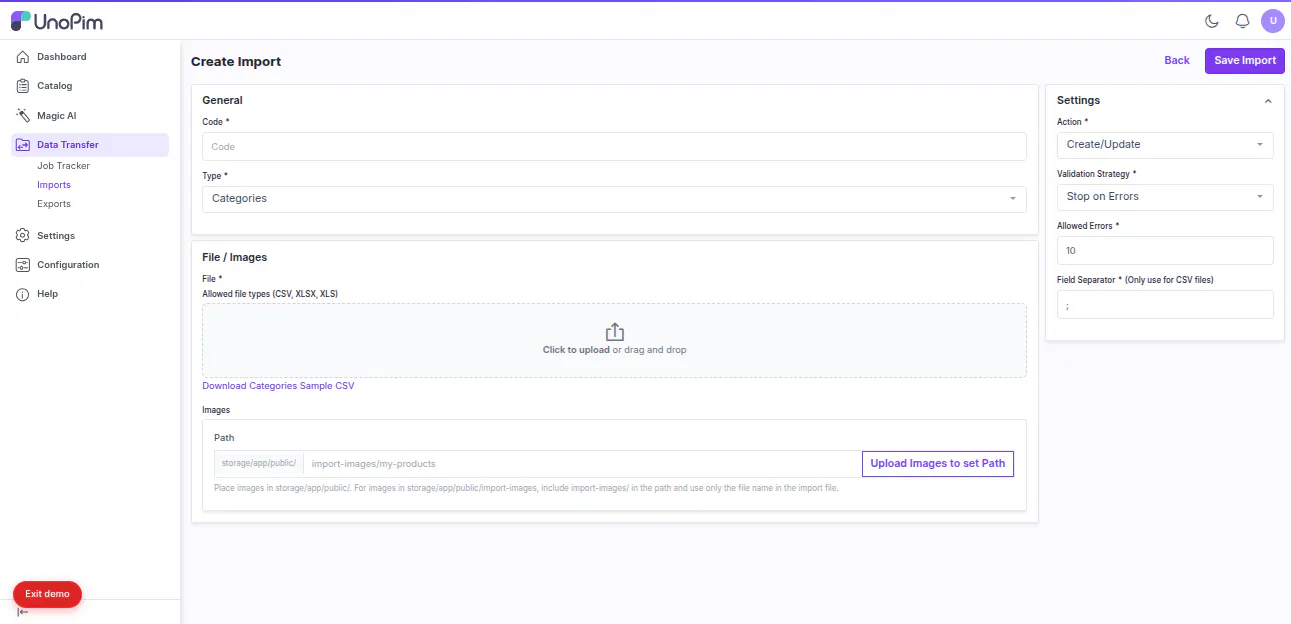Click Save Import button

pos(1245,61)
